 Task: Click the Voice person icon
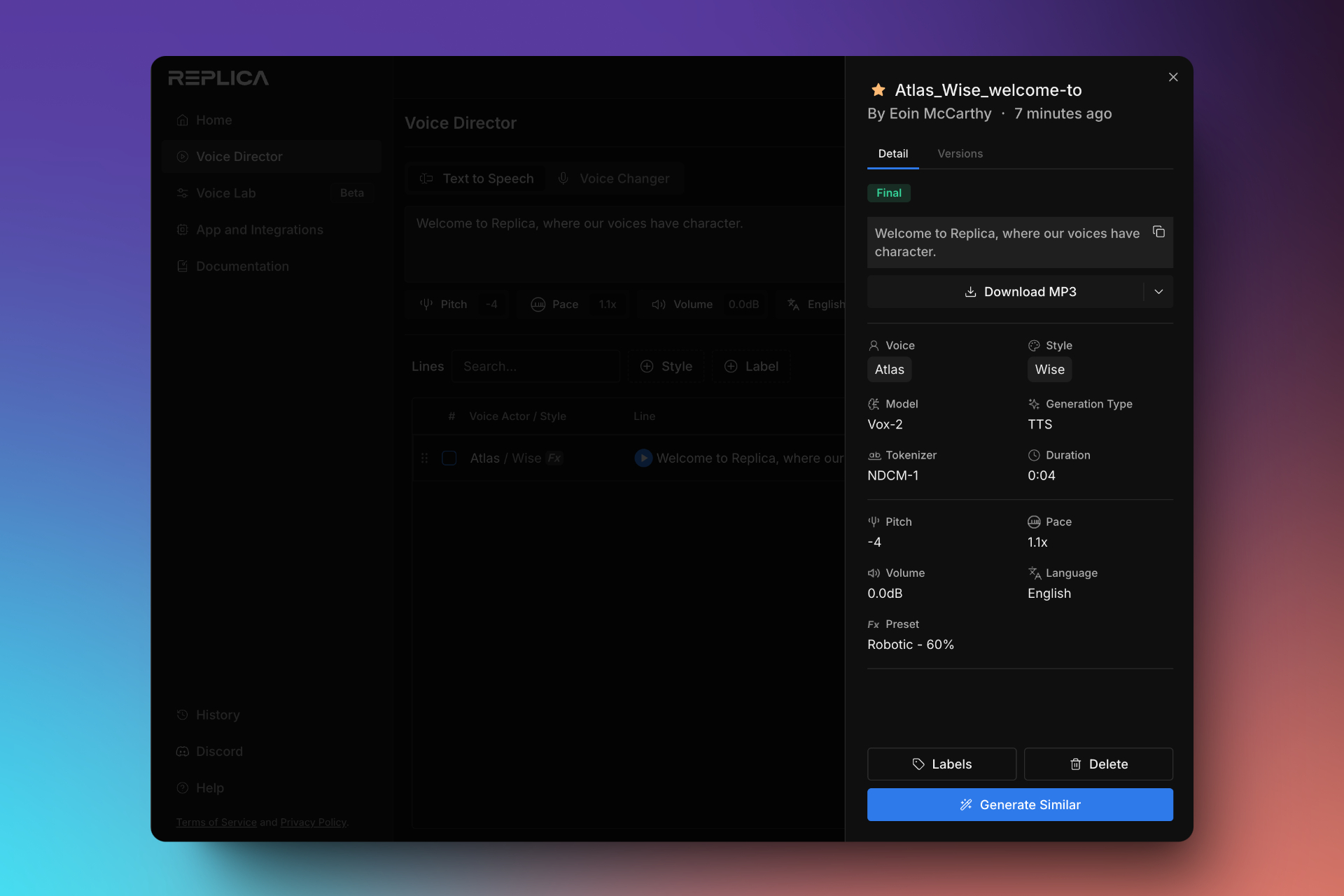(x=874, y=346)
